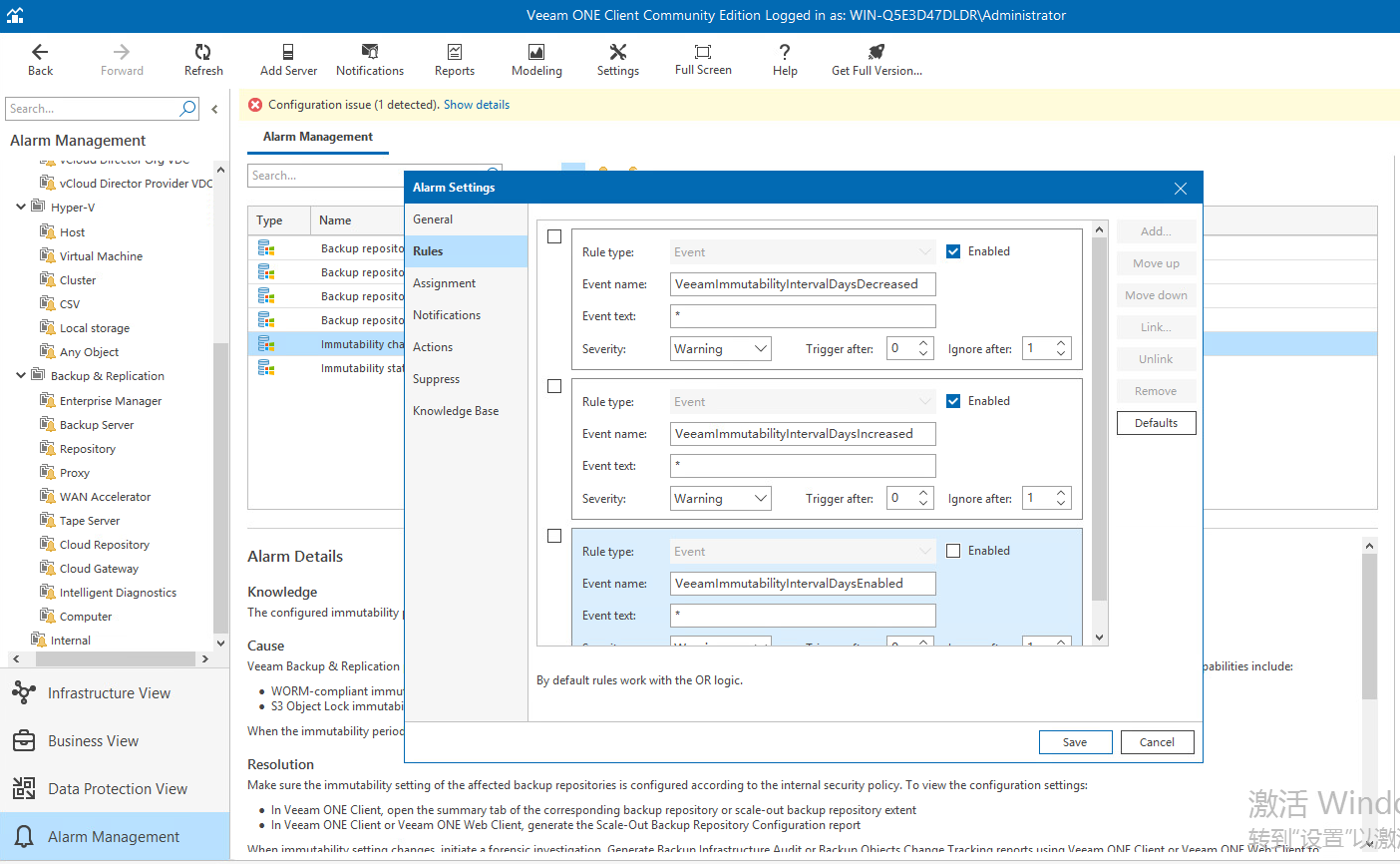Open the Knowledge Base page
This screenshot has width=1400, height=864.
click(x=466, y=411)
